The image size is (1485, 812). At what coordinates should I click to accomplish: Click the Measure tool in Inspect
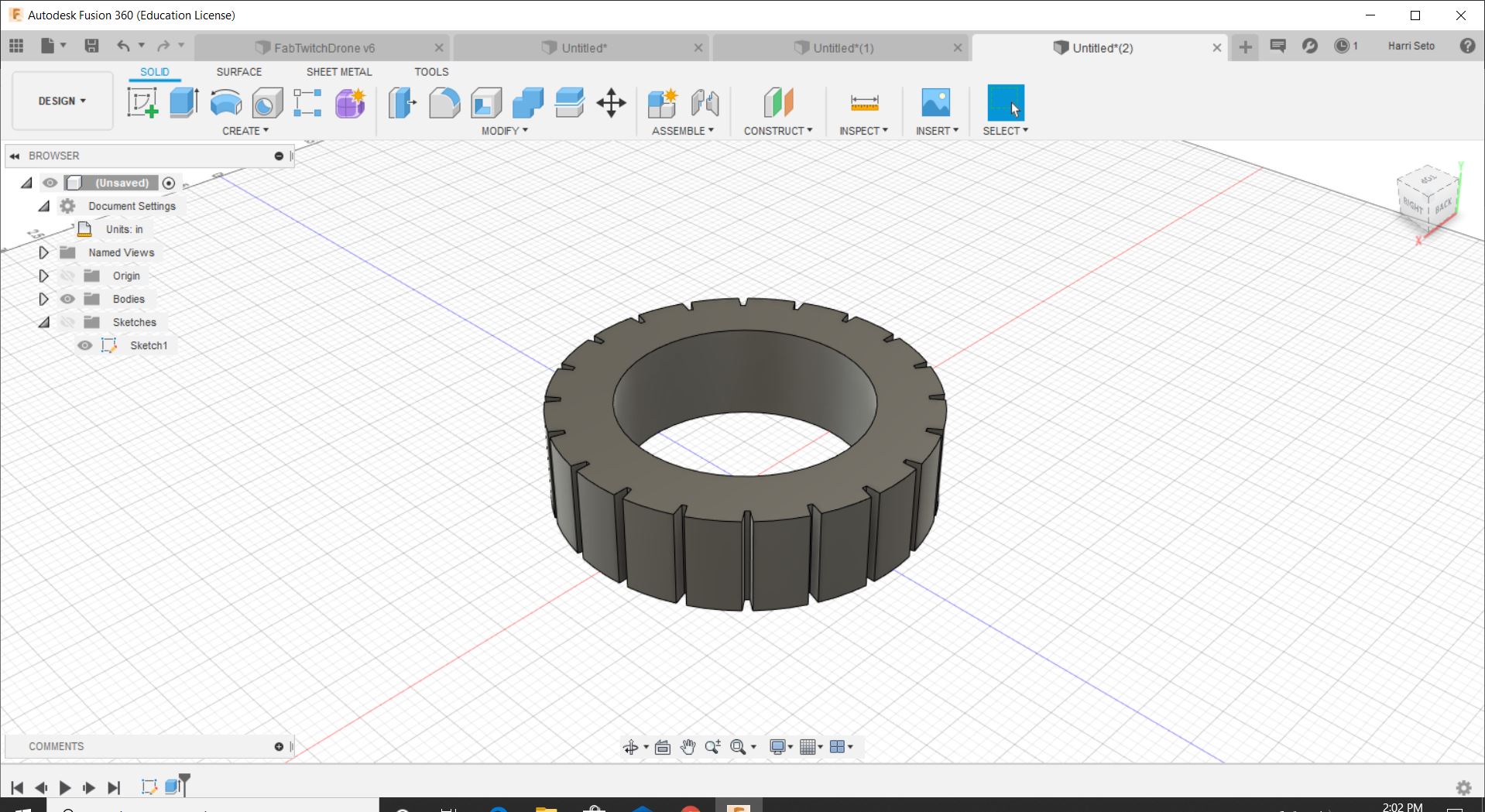click(864, 102)
